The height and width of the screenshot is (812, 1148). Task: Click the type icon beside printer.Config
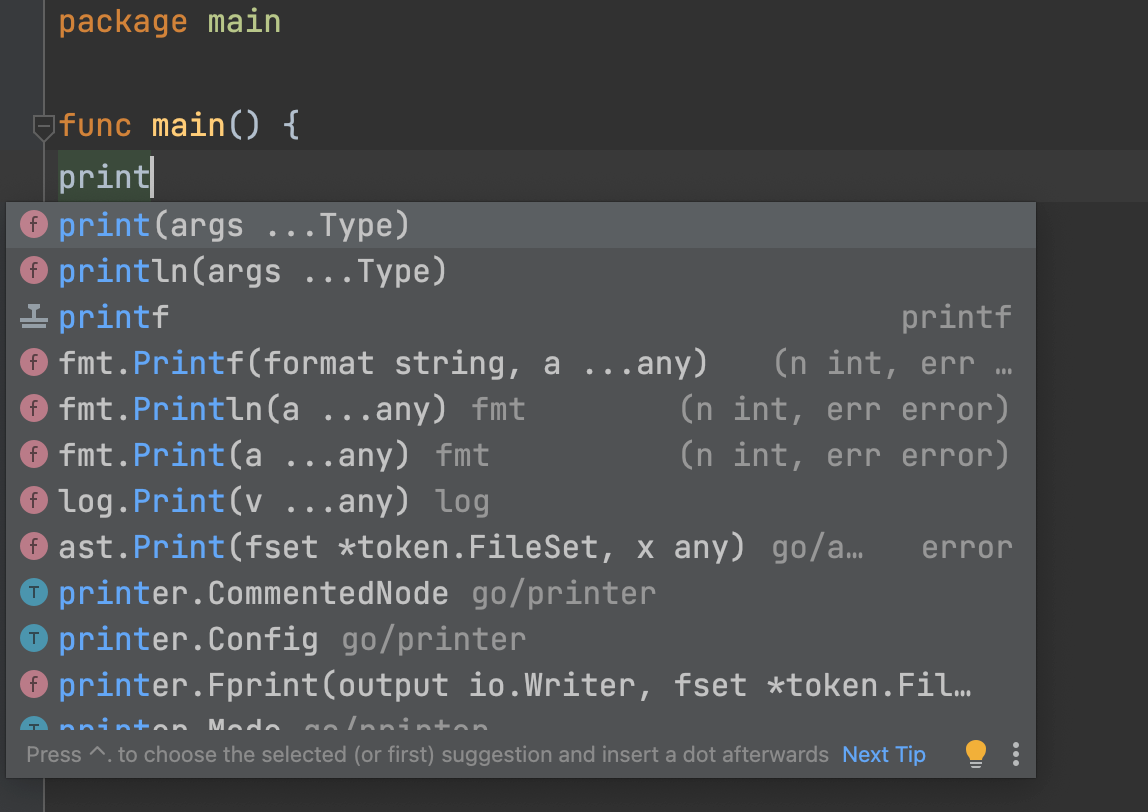[x=34, y=640]
